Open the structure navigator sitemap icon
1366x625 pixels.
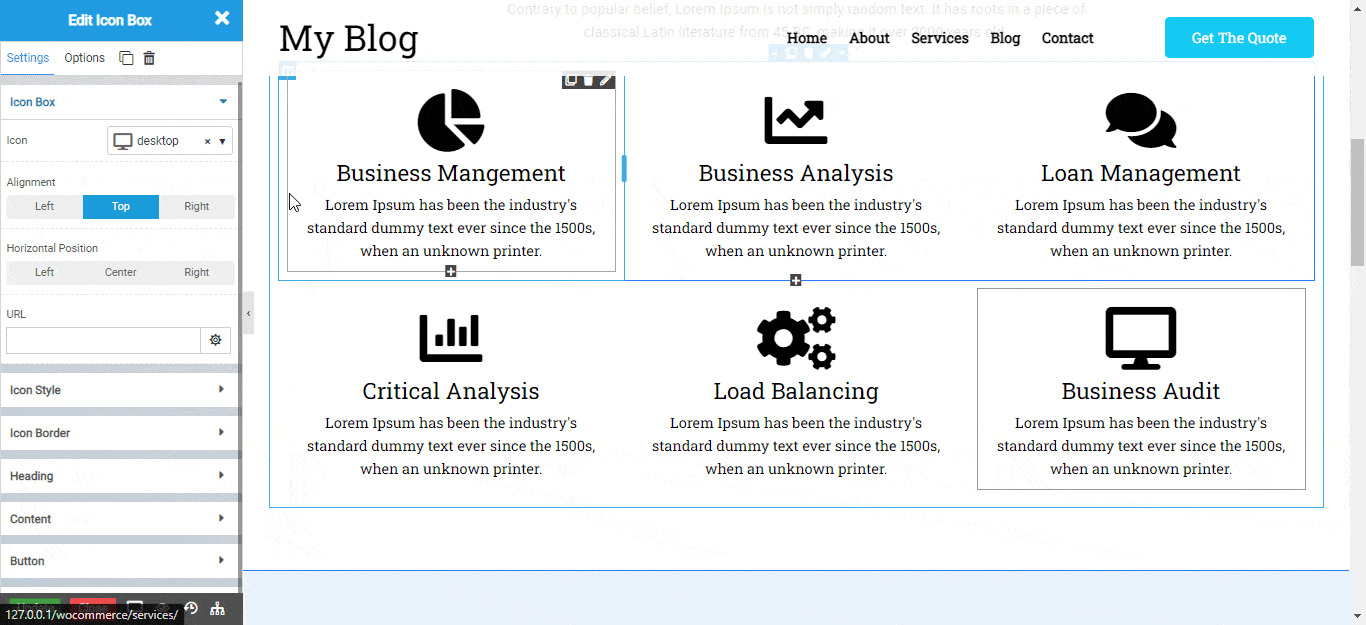coord(217,608)
